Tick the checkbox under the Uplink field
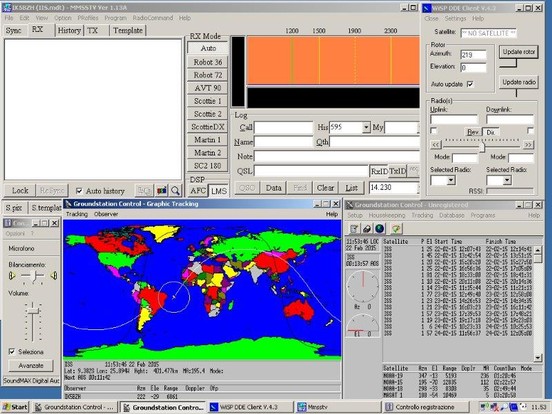The height and width of the screenshot is (414, 552). (x=434, y=131)
